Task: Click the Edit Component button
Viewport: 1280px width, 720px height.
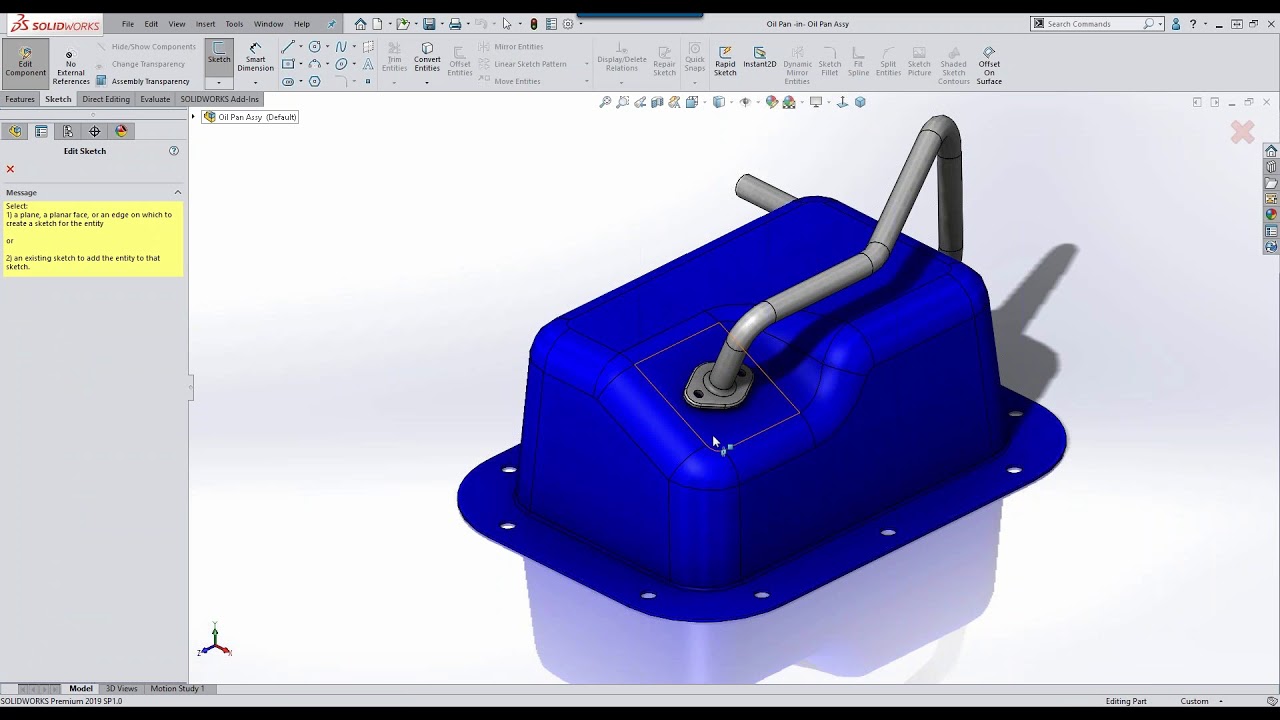Action: (25, 63)
